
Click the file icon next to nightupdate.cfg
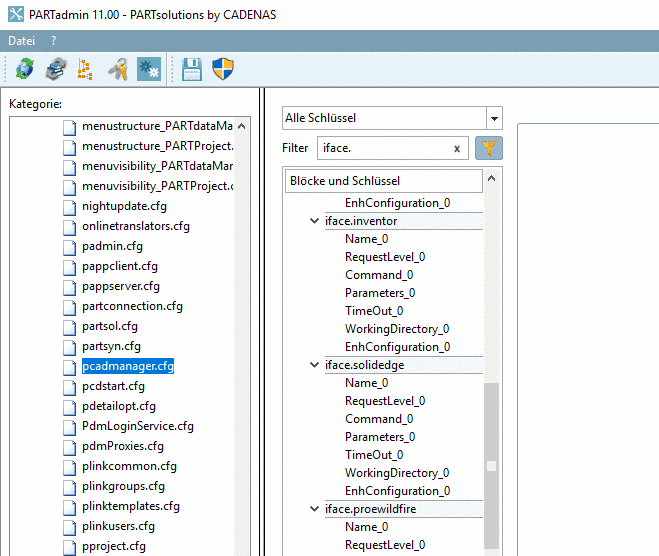tap(69, 207)
